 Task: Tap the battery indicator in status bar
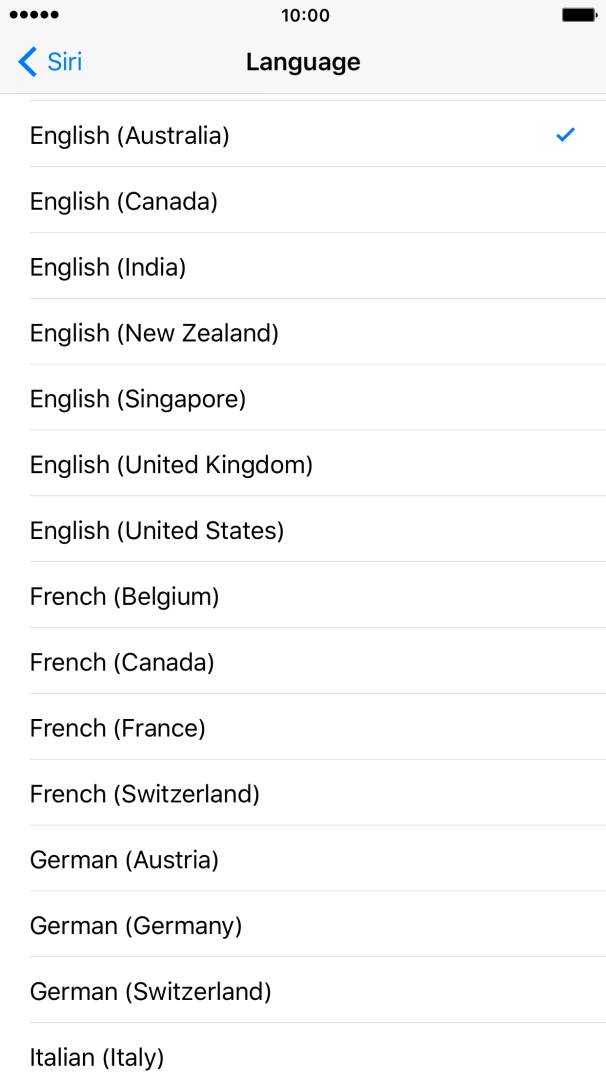[x=578, y=14]
